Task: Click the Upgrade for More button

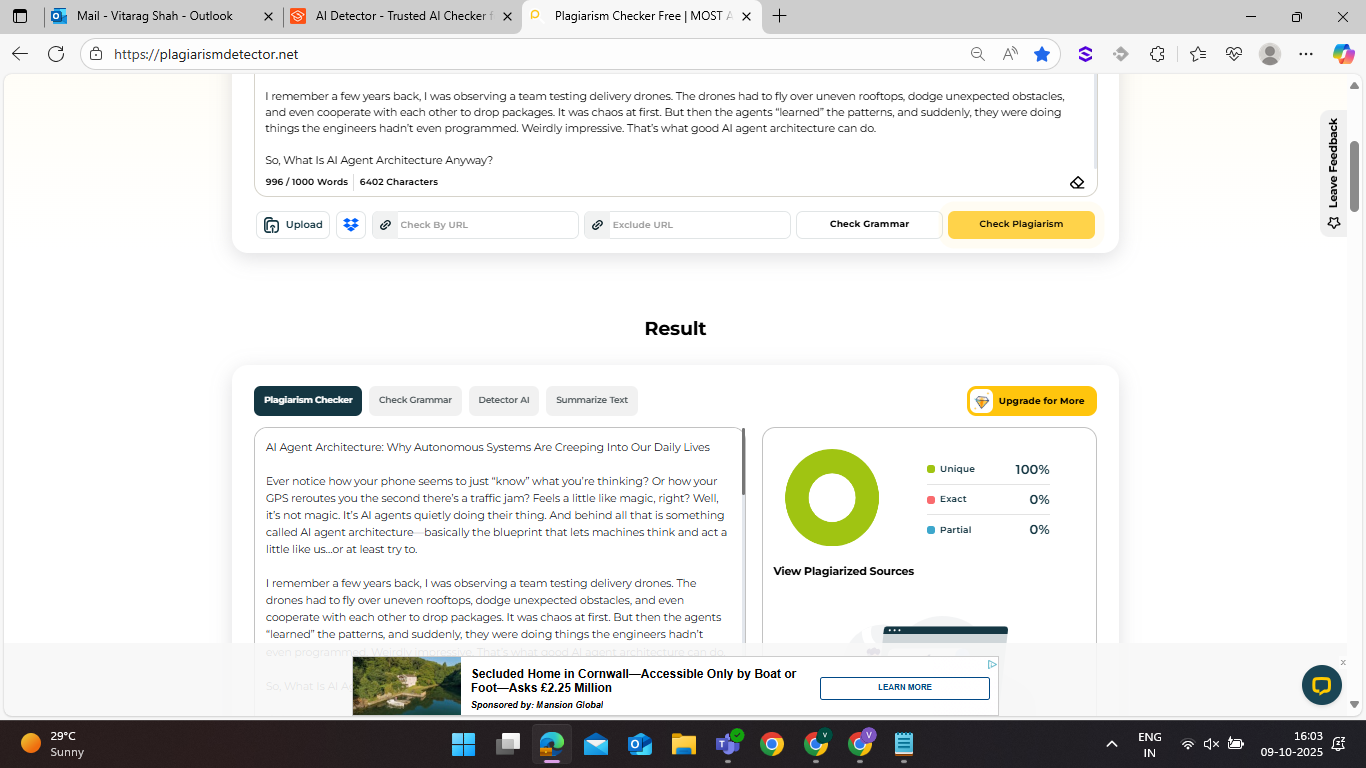Action: pos(1032,401)
